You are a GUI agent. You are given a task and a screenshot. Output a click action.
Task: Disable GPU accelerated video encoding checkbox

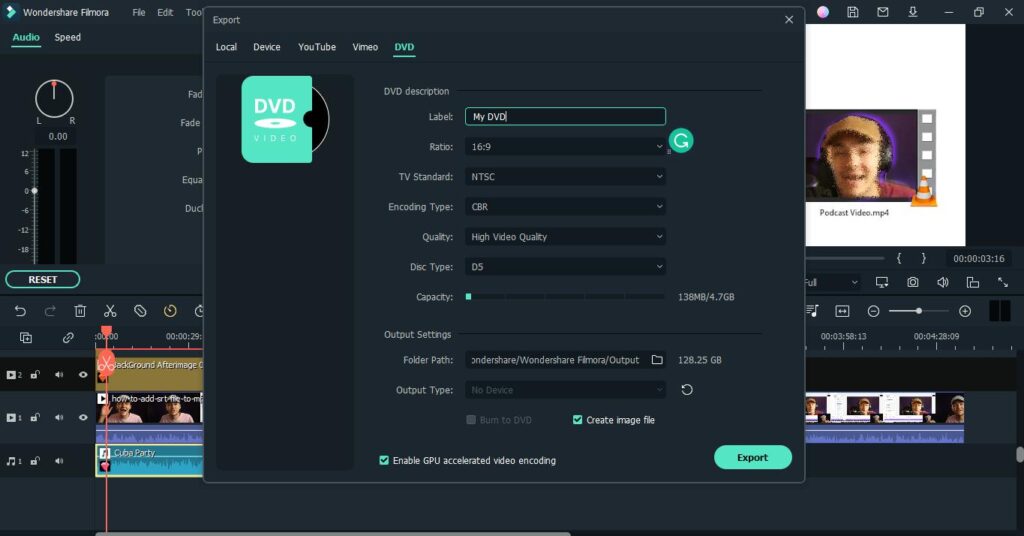coord(384,460)
